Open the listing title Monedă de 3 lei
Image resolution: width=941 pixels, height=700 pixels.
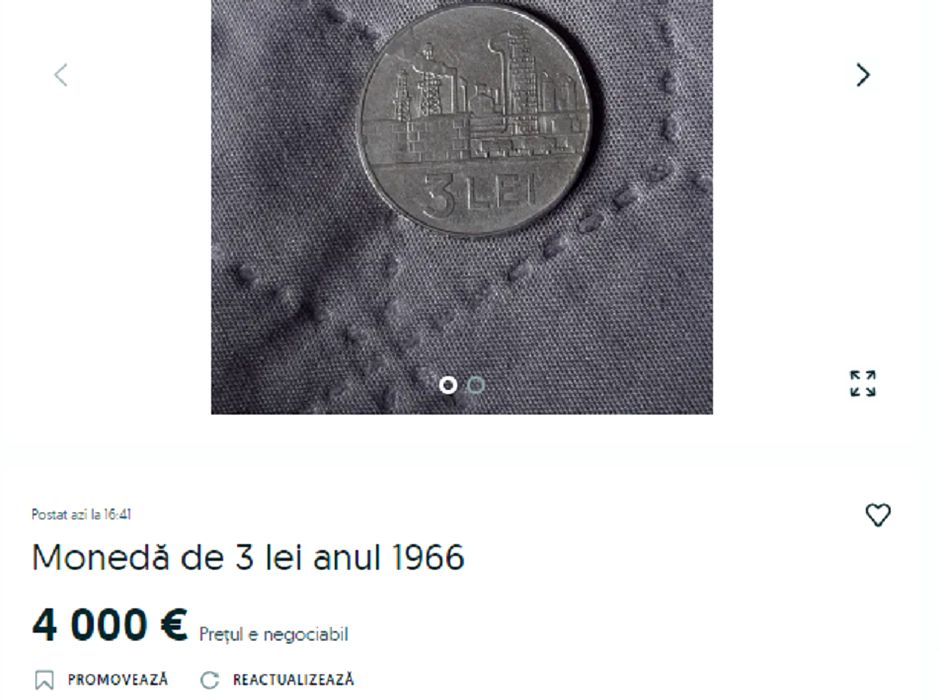[x=248, y=557]
